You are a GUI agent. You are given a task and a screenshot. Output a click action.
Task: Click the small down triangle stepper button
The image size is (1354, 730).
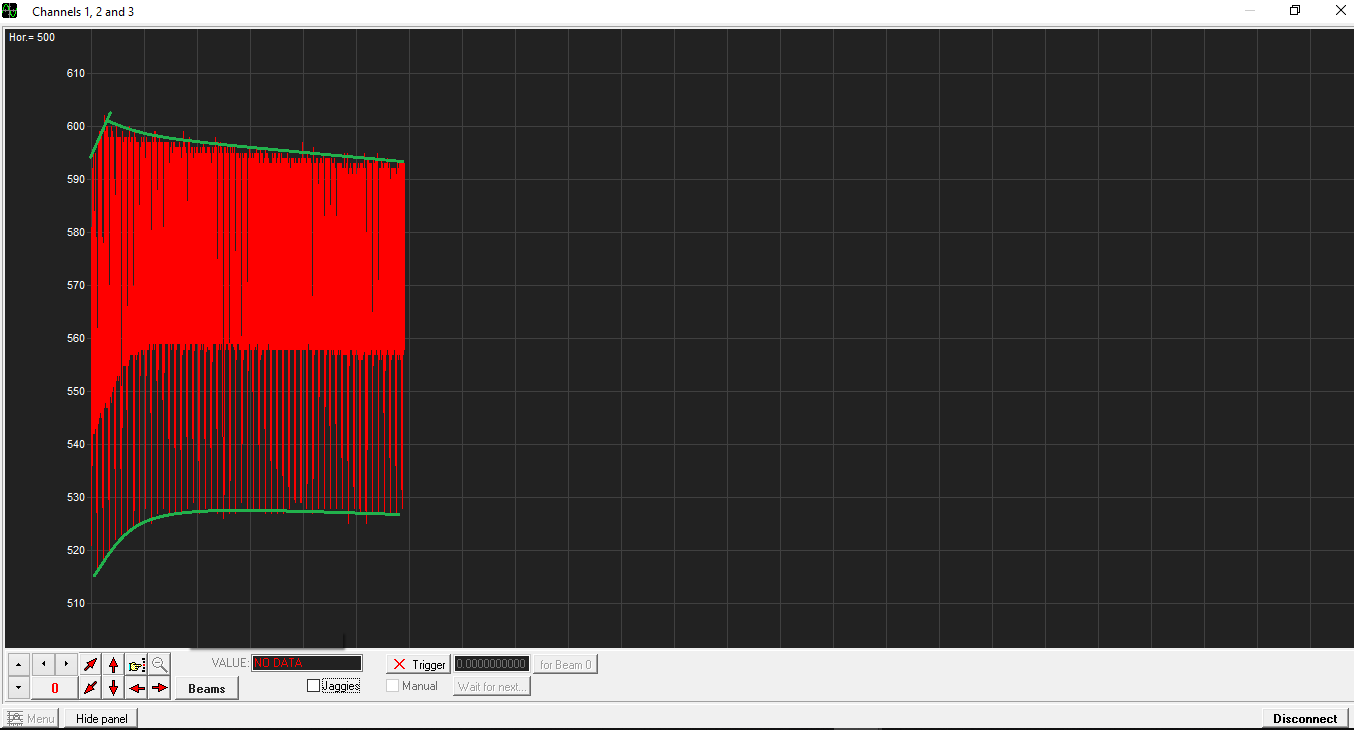pos(19,688)
